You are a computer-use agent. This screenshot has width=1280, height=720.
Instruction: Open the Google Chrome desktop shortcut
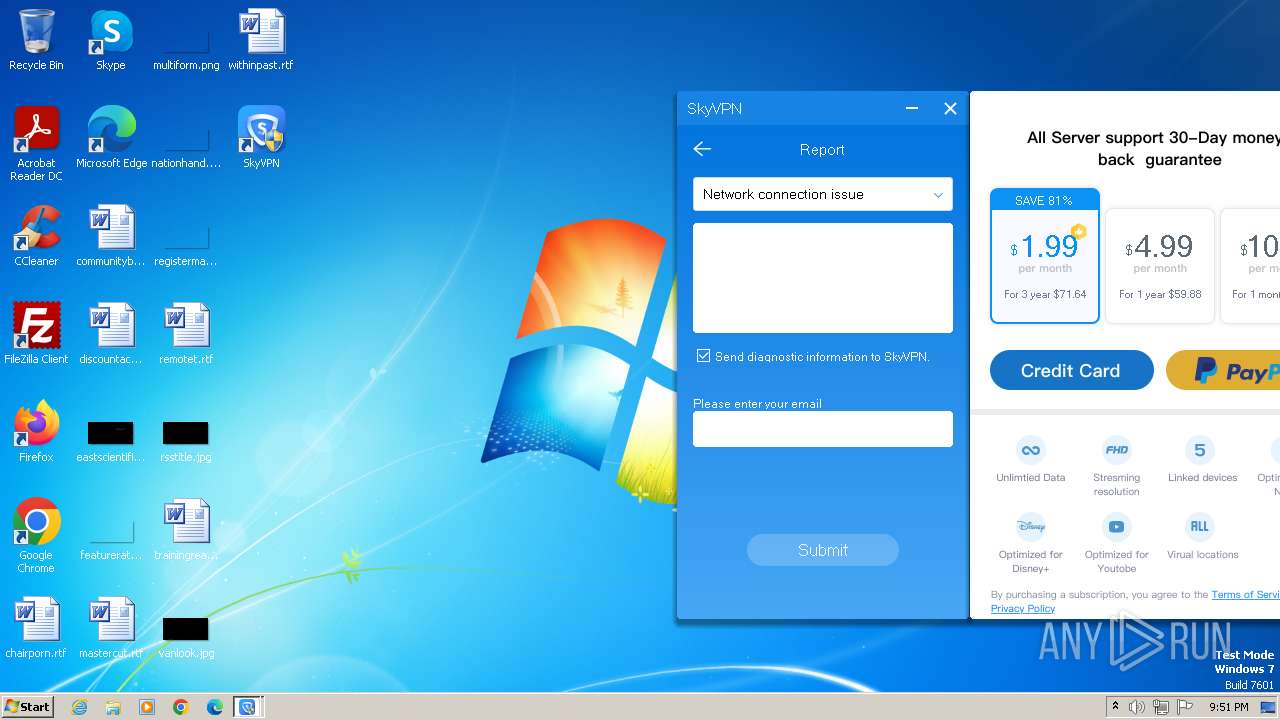[x=36, y=536]
